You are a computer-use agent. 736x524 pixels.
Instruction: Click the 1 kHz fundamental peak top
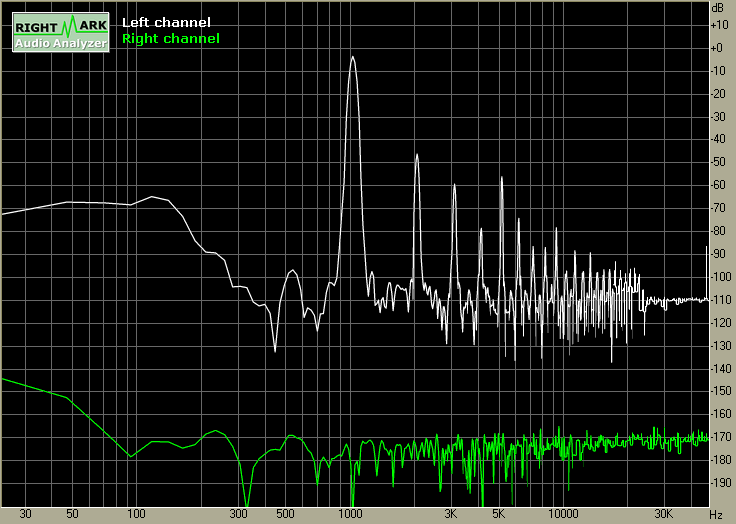(x=353, y=57)
